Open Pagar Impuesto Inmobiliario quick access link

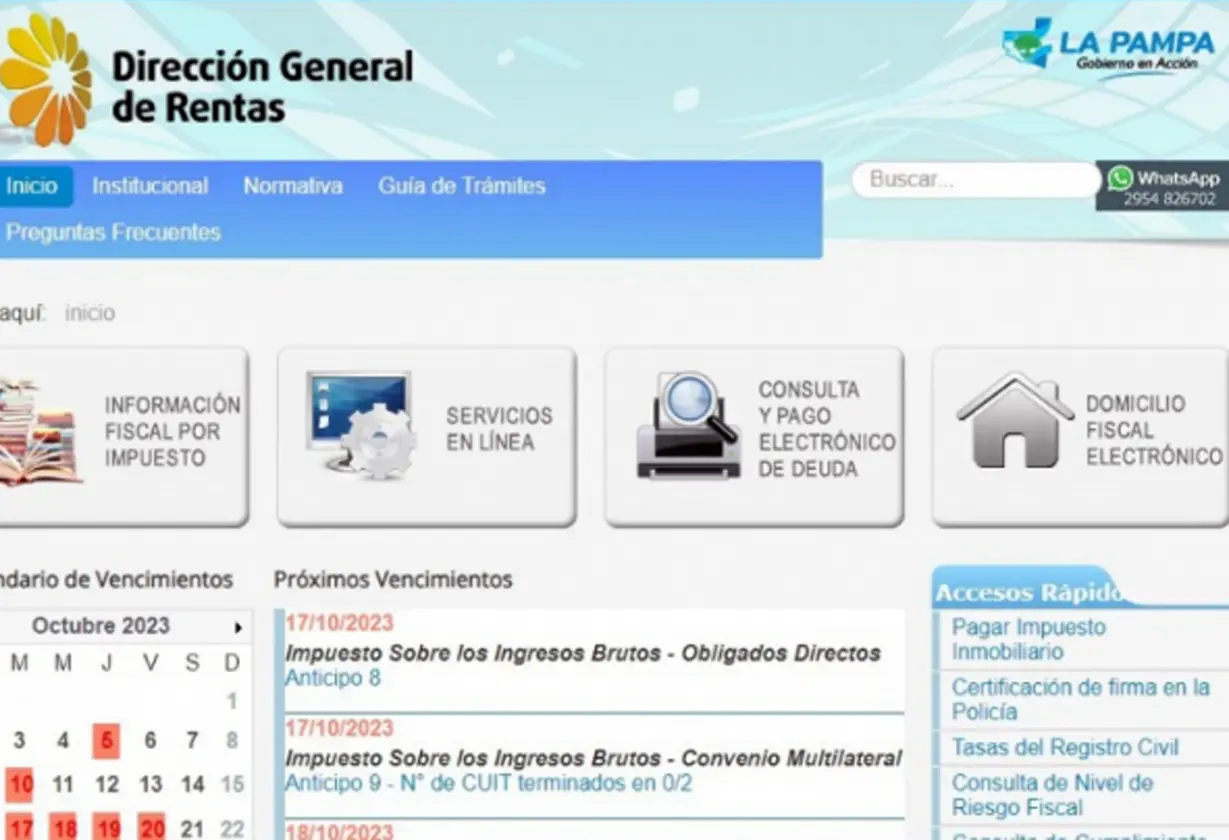pos(1028,639)
